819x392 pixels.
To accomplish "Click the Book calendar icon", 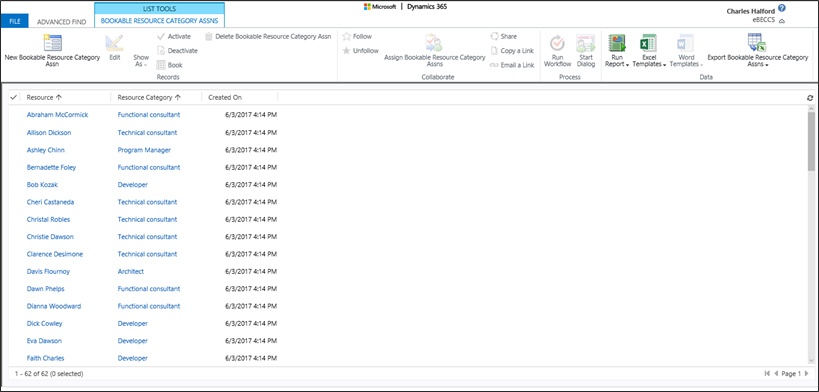I will 161,65.
